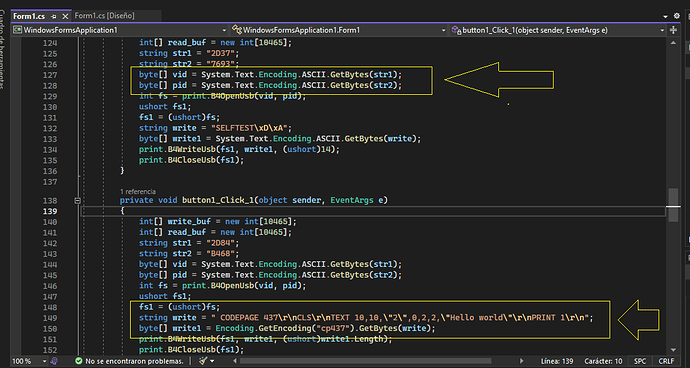This screenshot has height=368, width=690.
Task: Switch to Form1.cs [Diseño] tab
Action: (x=104, y=16)
